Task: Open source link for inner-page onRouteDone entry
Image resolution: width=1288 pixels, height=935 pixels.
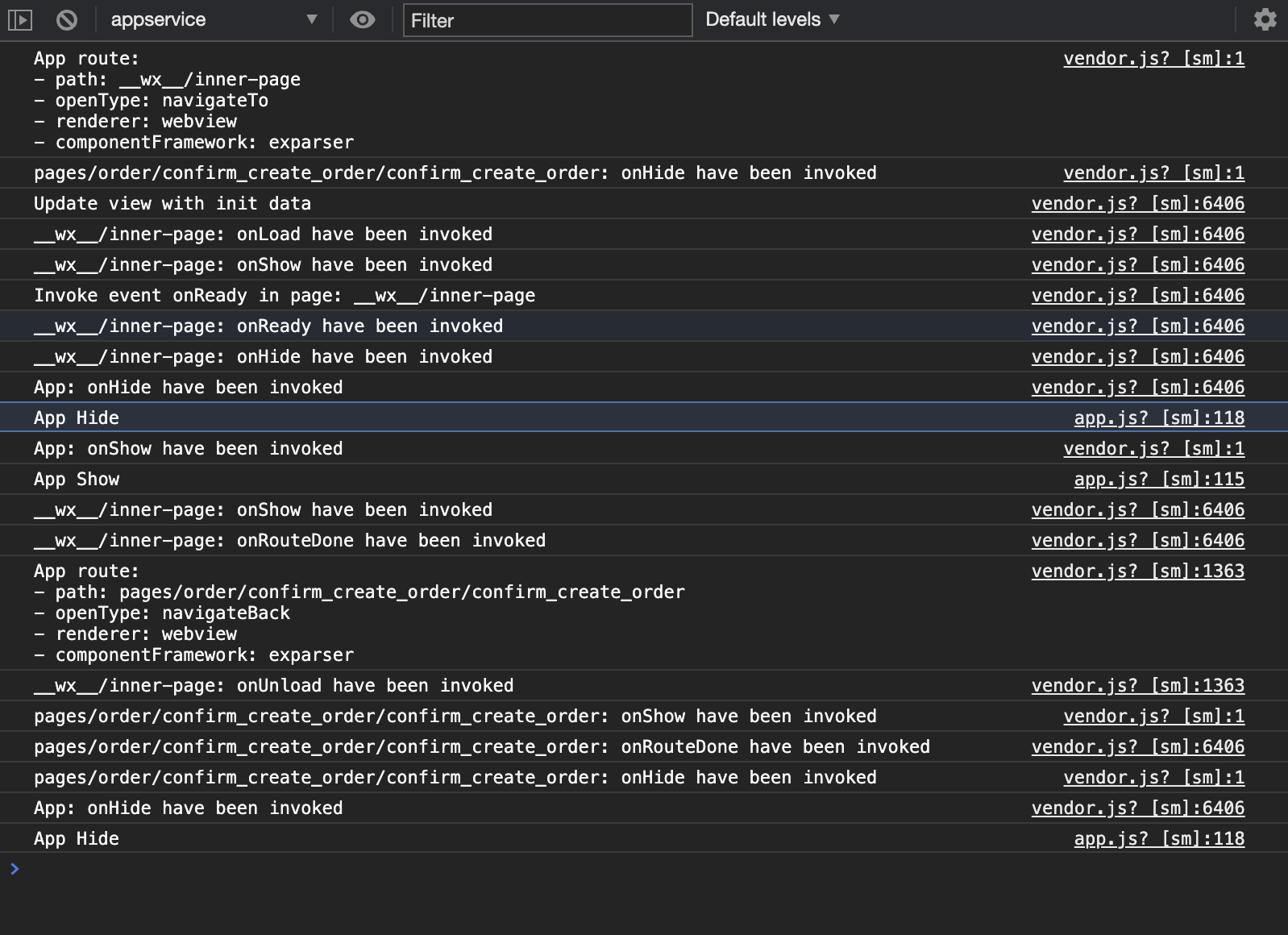Action: tap(1137, 541)
